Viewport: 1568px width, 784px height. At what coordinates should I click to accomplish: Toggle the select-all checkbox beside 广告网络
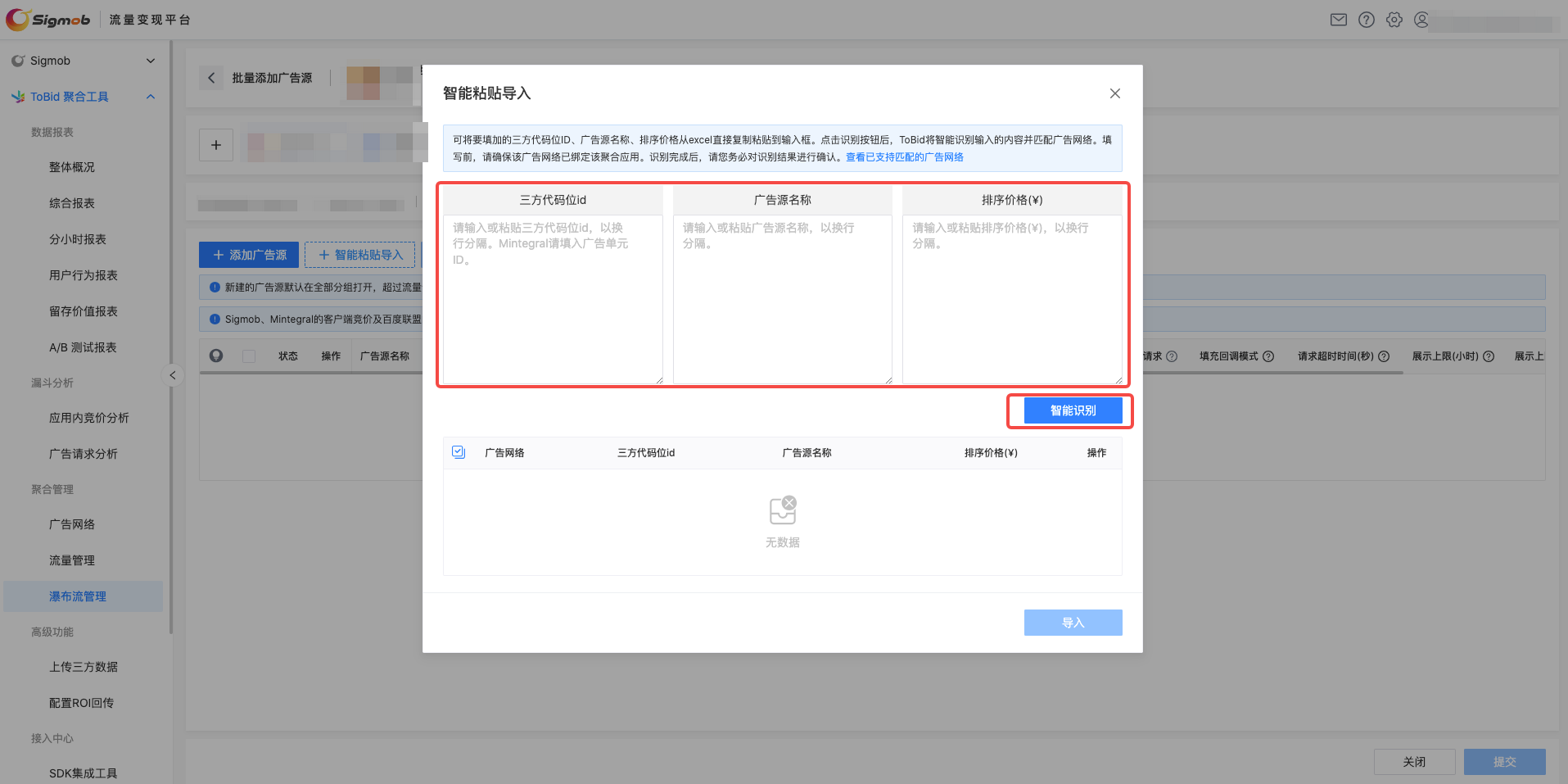(459, 452)
